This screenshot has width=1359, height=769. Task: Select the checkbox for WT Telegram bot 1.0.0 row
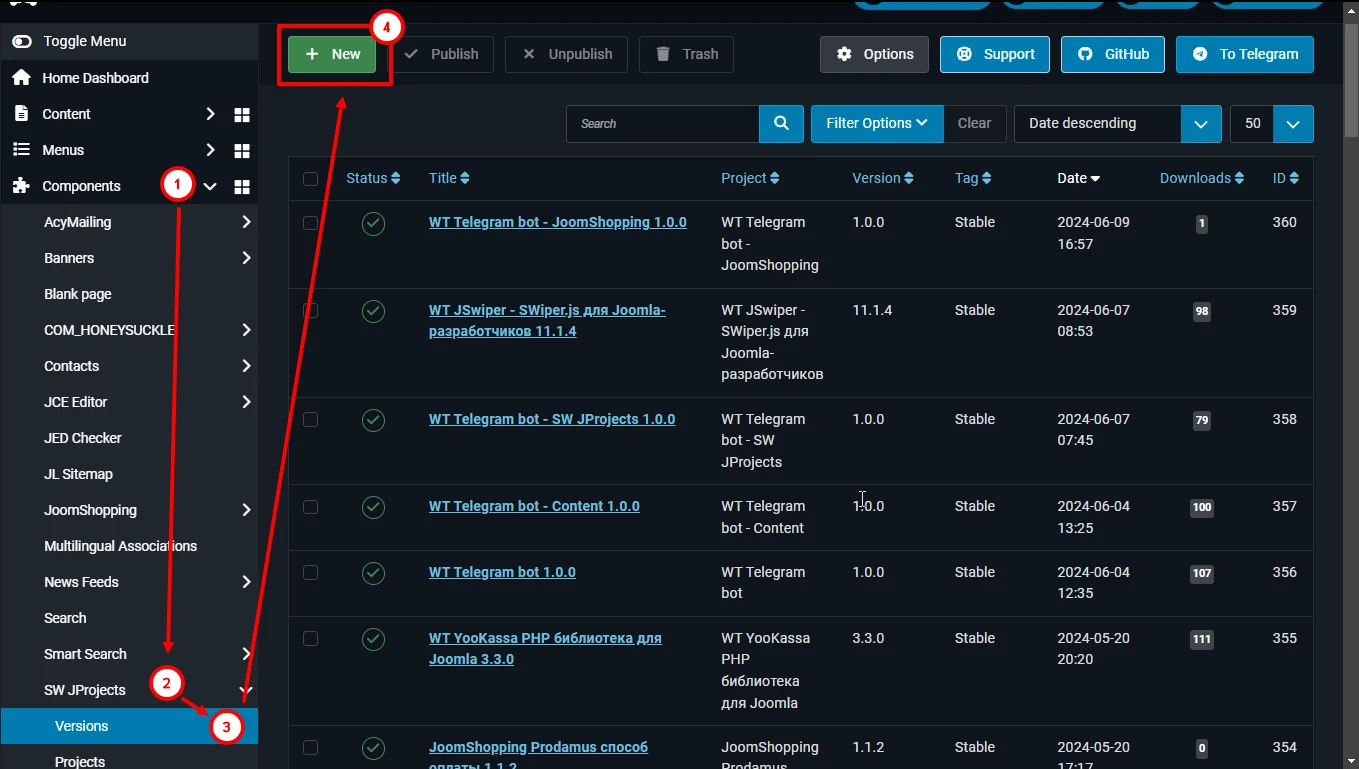click(x=310, y=573)
